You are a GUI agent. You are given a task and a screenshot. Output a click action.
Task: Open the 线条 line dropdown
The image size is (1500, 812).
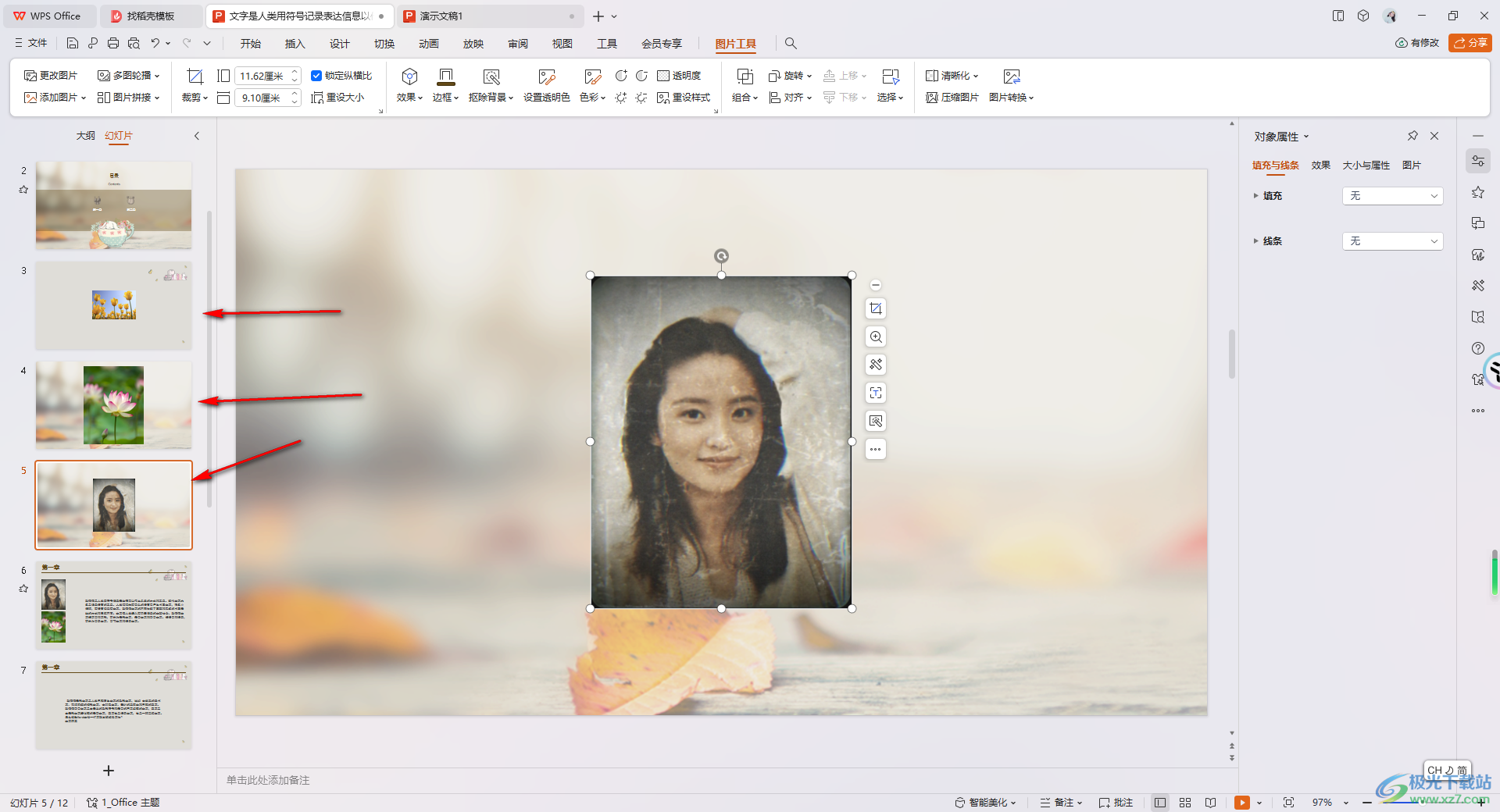pyautogui.click(x=1392, y=241)
